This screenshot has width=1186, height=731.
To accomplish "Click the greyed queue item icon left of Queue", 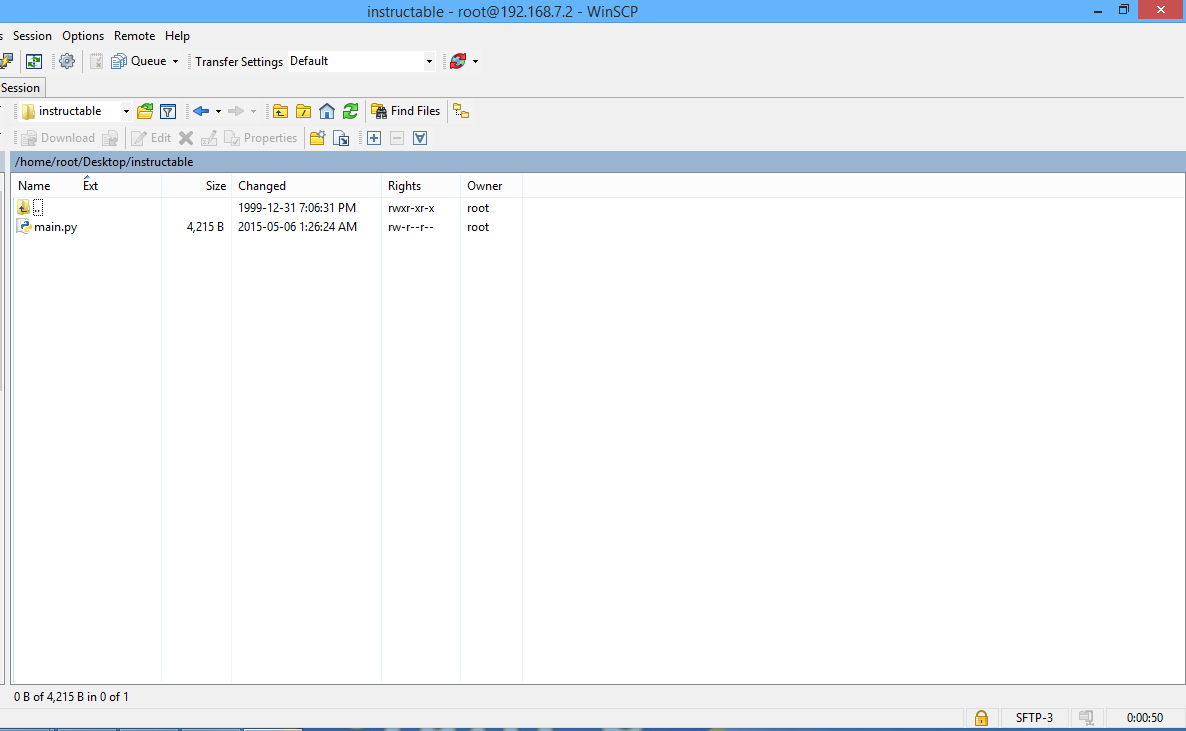I will pos(96,61).
